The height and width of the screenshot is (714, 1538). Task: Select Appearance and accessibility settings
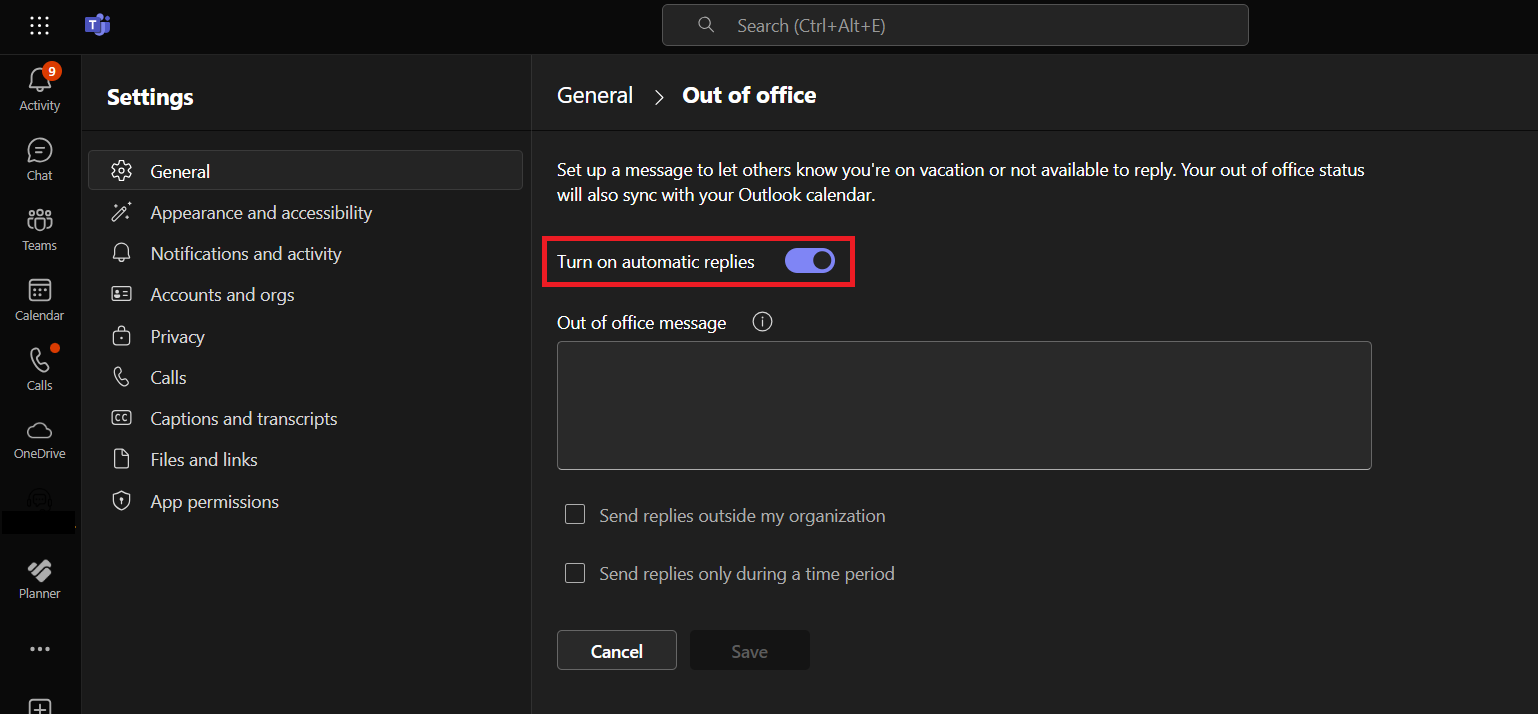tap(305, 212)
